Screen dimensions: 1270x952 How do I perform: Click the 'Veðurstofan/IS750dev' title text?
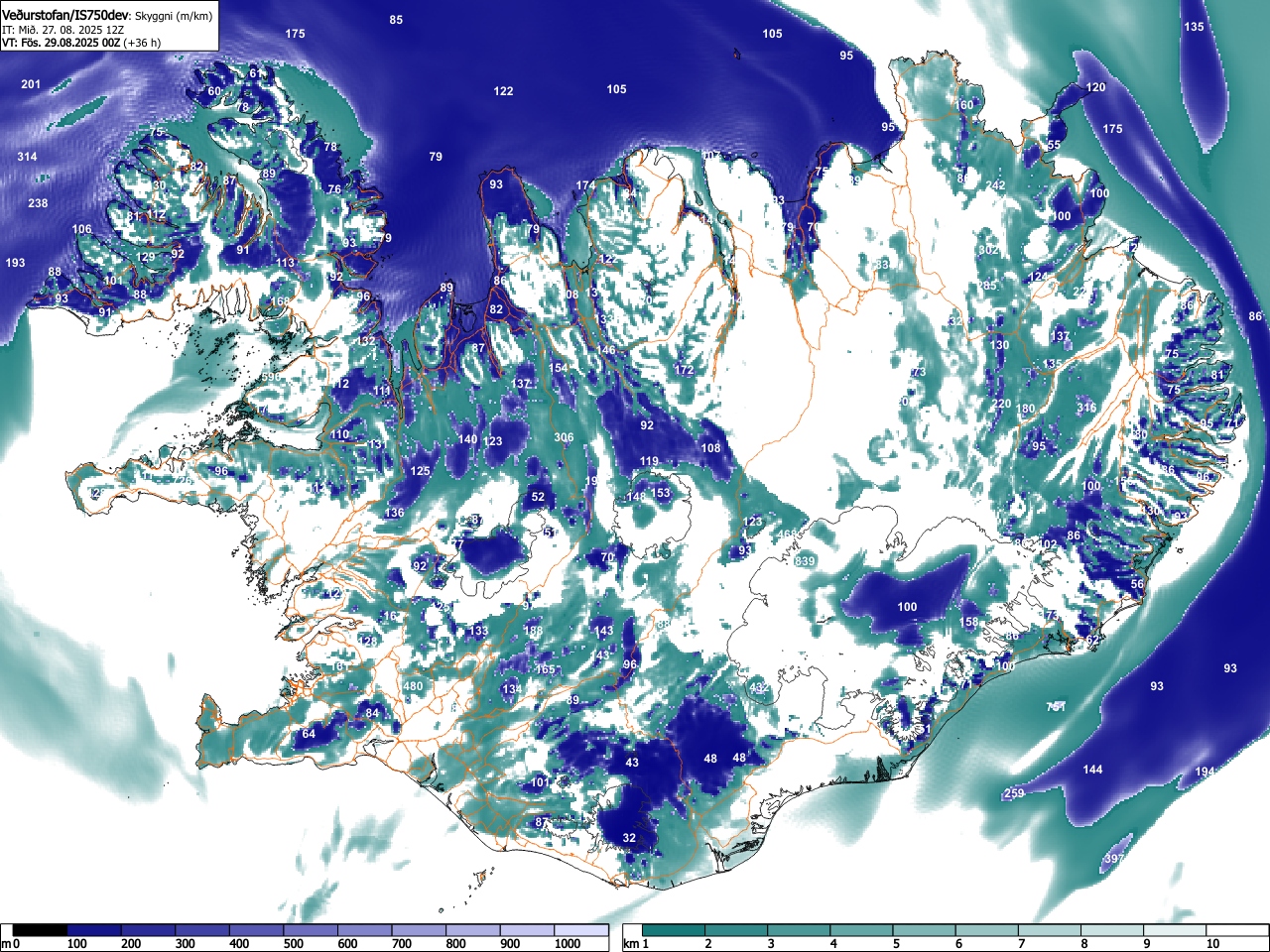[x=65, y=16]
